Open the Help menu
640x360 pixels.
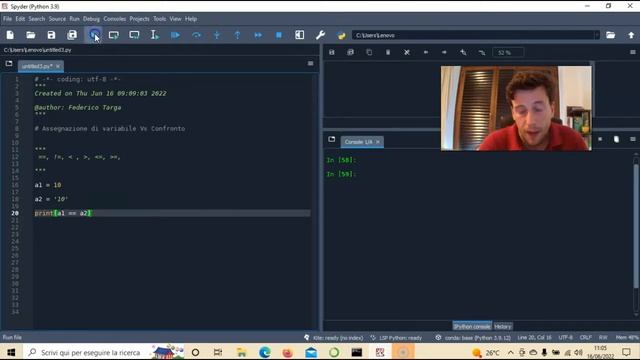click(191, 19)
